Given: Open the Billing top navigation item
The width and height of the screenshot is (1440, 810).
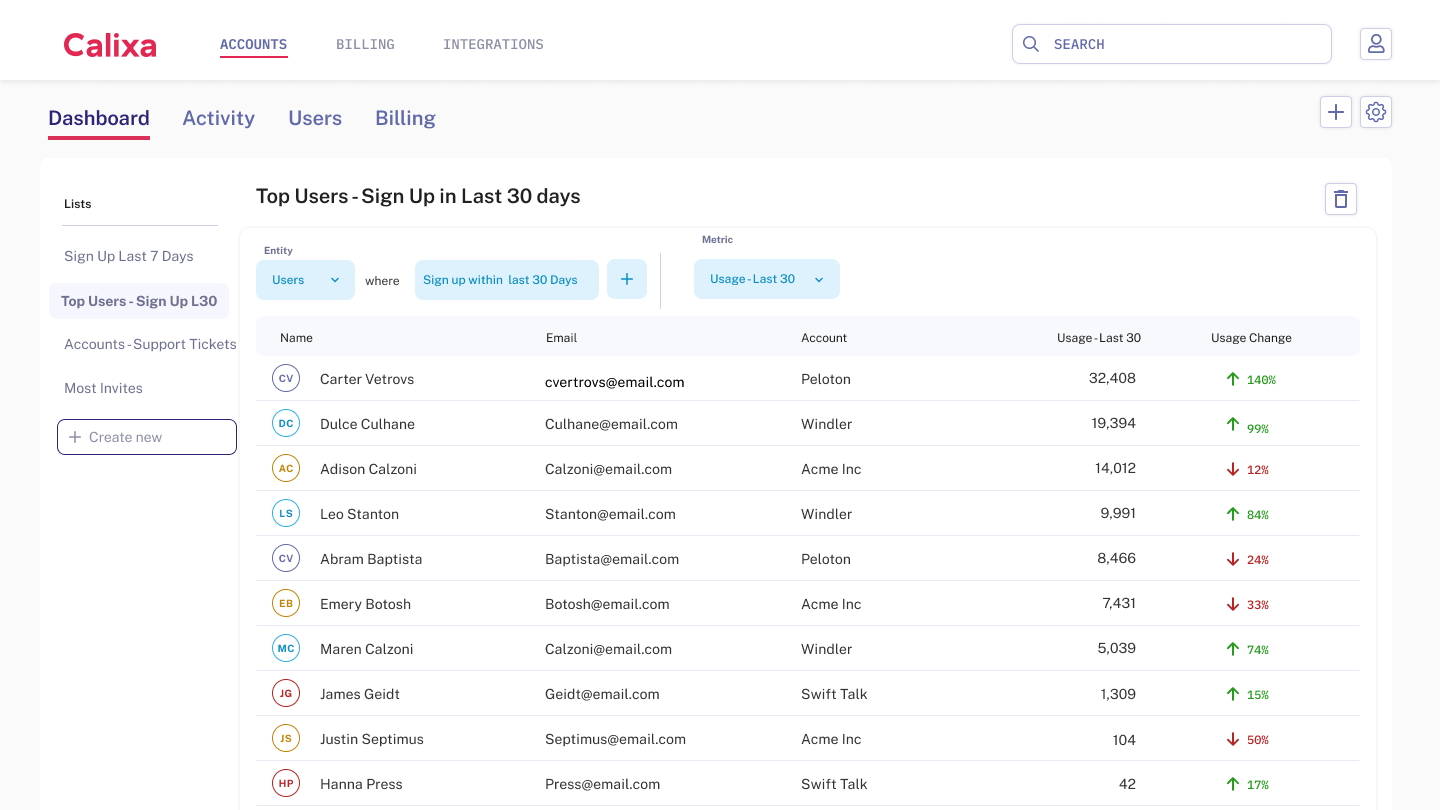Looking at the screenshot, I should (365, 44).
